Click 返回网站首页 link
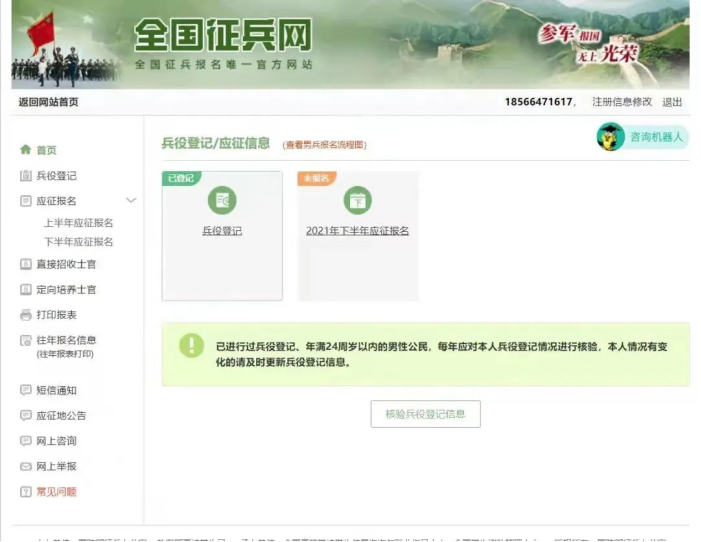This screenshot has width=701, height=542. (48, 102)
